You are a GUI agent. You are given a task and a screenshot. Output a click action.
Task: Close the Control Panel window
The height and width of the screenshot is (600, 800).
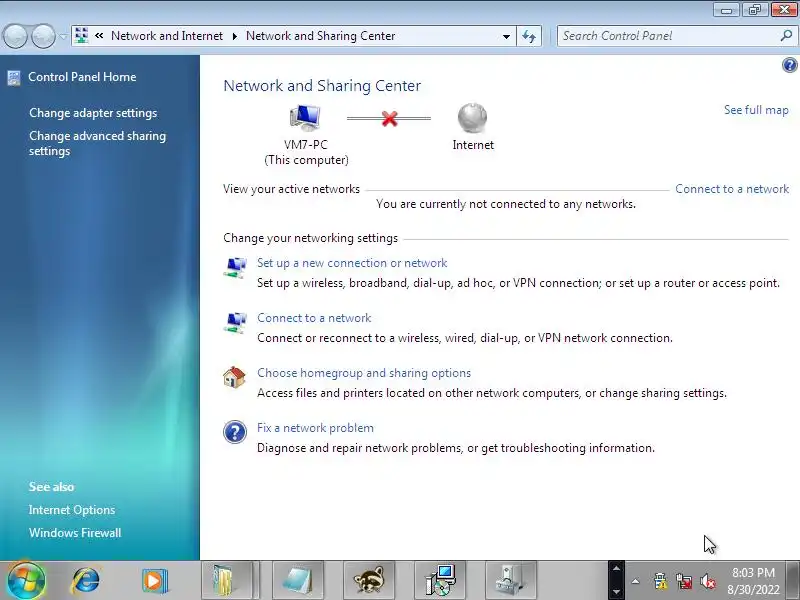(785, 10)
